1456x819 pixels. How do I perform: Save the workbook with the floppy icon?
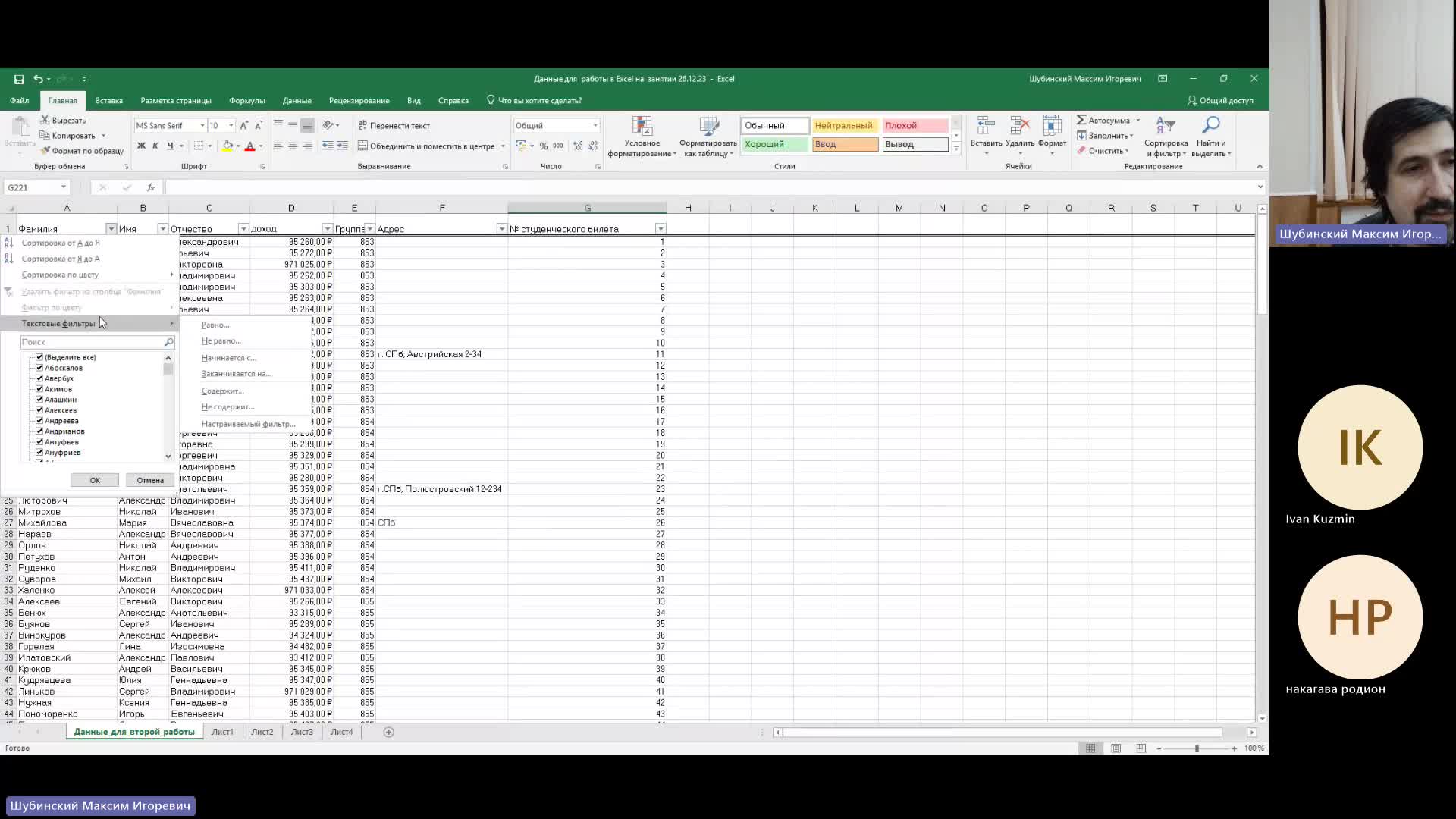click(x=19, y=79)
